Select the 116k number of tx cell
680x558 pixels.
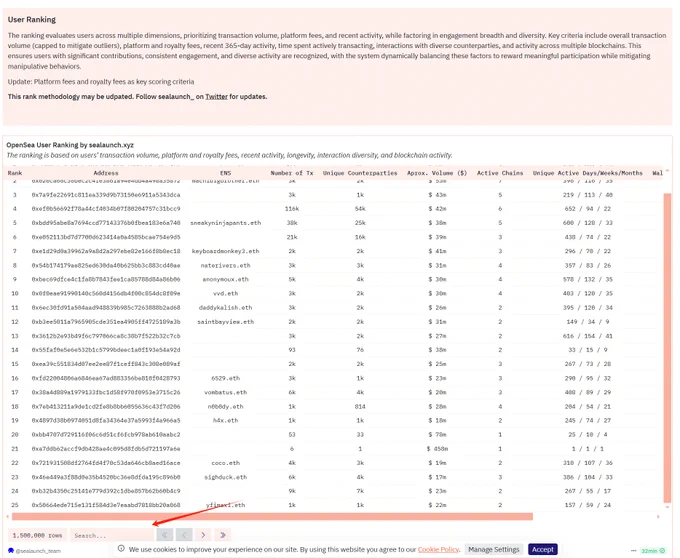click(292, 209)
